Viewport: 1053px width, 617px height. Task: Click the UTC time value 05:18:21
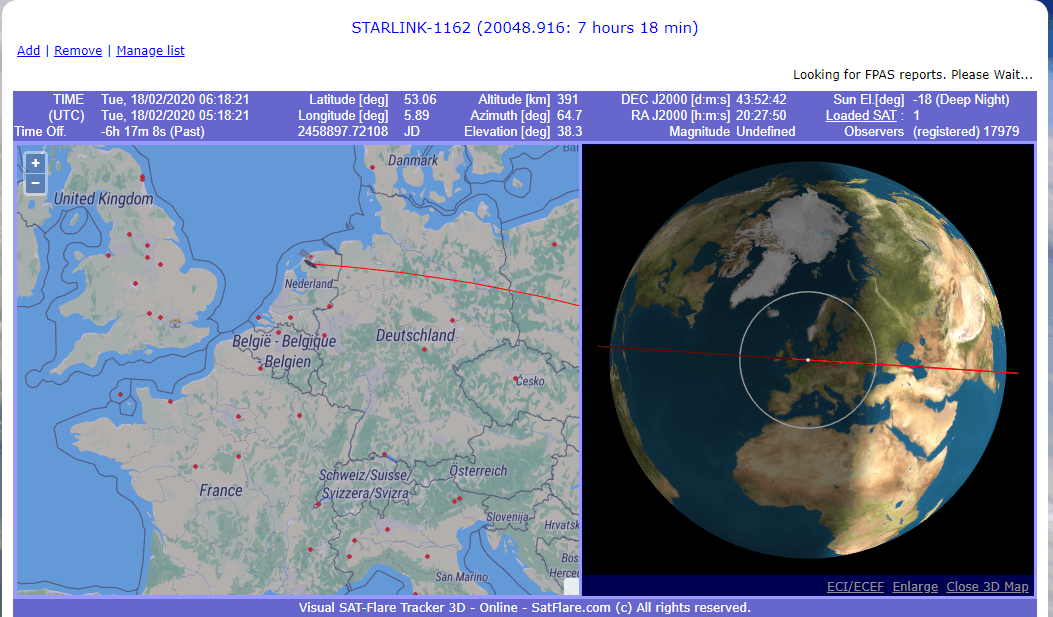click(x=224, y=115)
